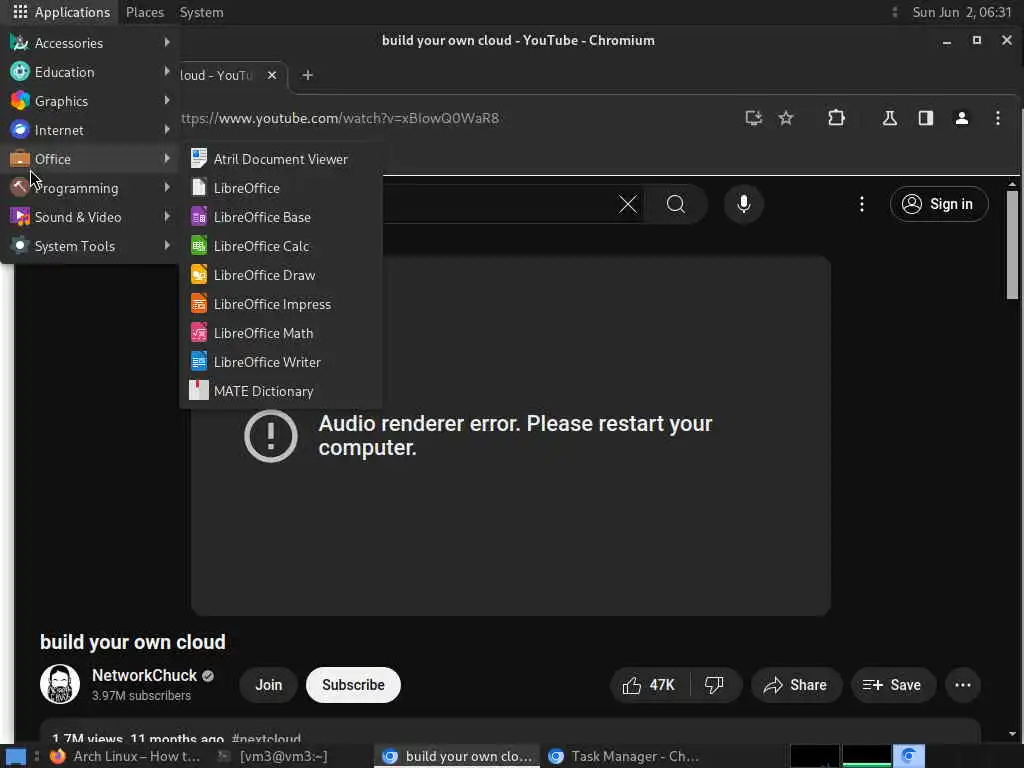Image resolution: width=1024 pixels, height=768 pixels.
Task: Expand the System Tools category
Action: tap(90, 246)
